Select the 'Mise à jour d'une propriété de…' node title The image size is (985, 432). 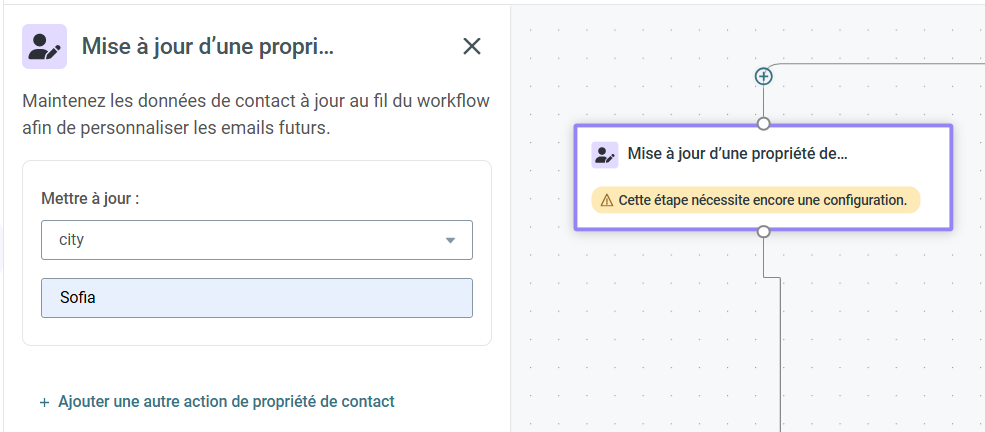[737, 154]
